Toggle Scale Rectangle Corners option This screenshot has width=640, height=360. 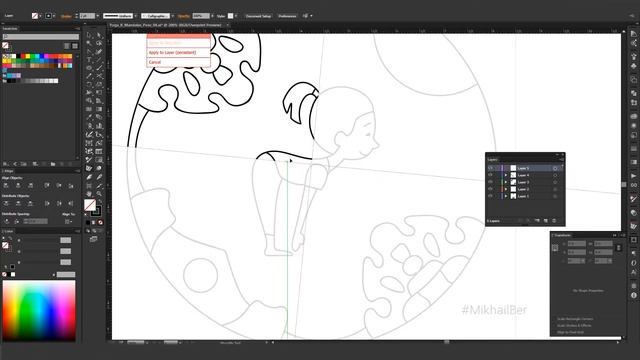(x=575, y=319)
